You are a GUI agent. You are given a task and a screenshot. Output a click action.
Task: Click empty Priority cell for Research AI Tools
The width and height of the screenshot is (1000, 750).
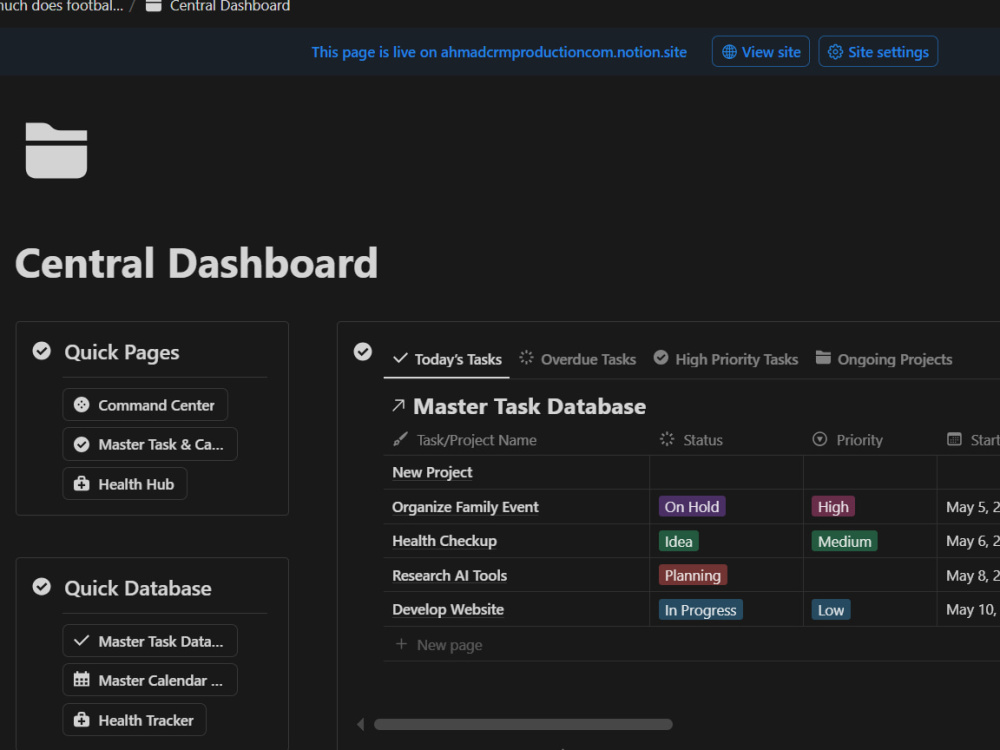click(x=870, y=575)
